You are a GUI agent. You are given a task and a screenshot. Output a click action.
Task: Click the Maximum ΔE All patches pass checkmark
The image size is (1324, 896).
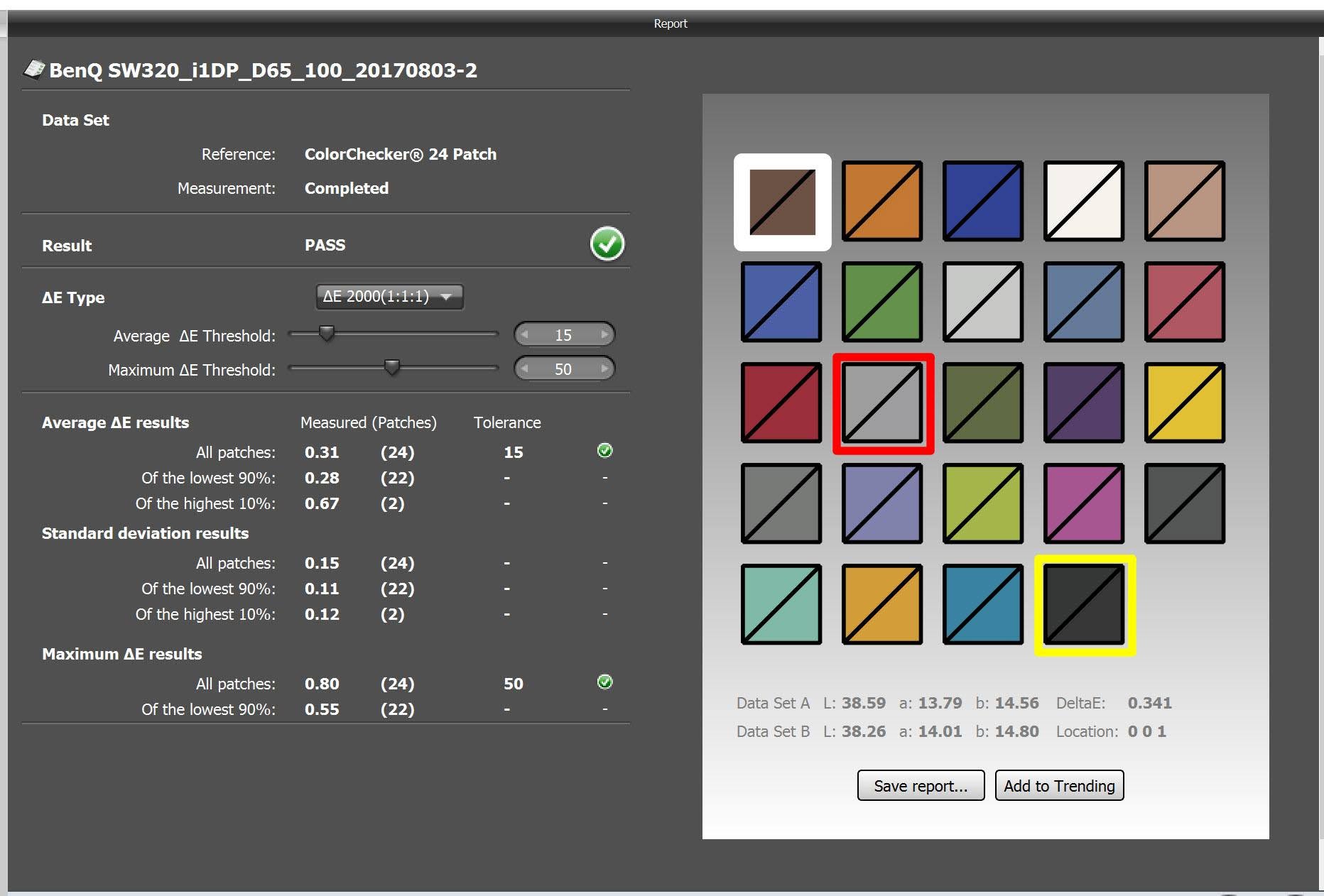[605, 682]
